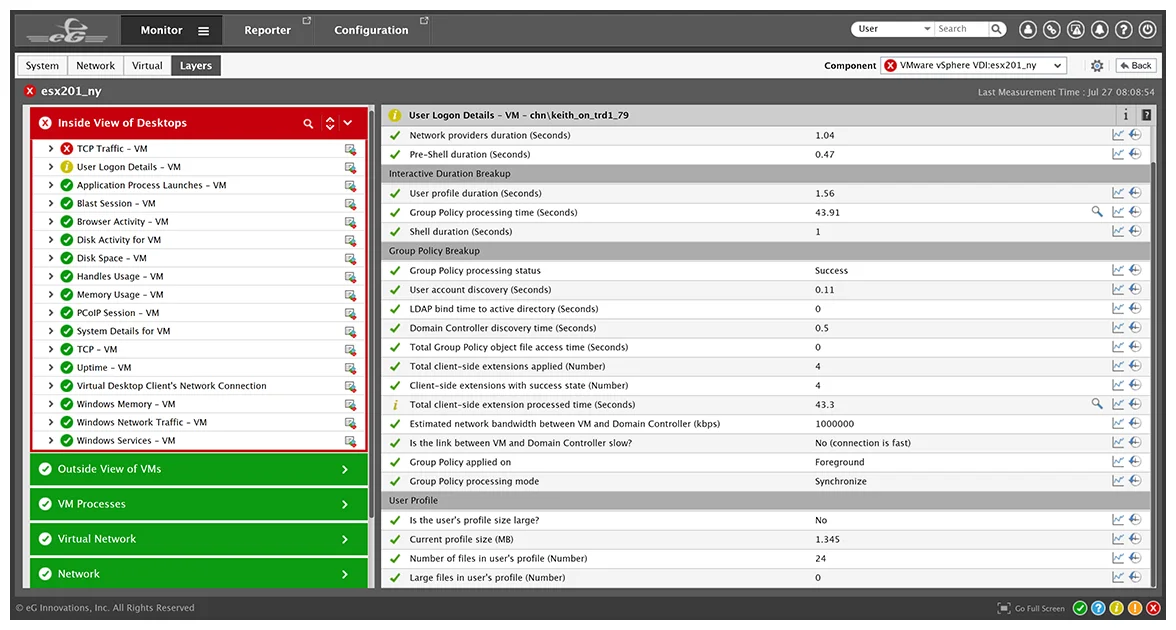Click graph icon for Network providers duration
Screen dimensions: 1176x630
(1118, 135)
